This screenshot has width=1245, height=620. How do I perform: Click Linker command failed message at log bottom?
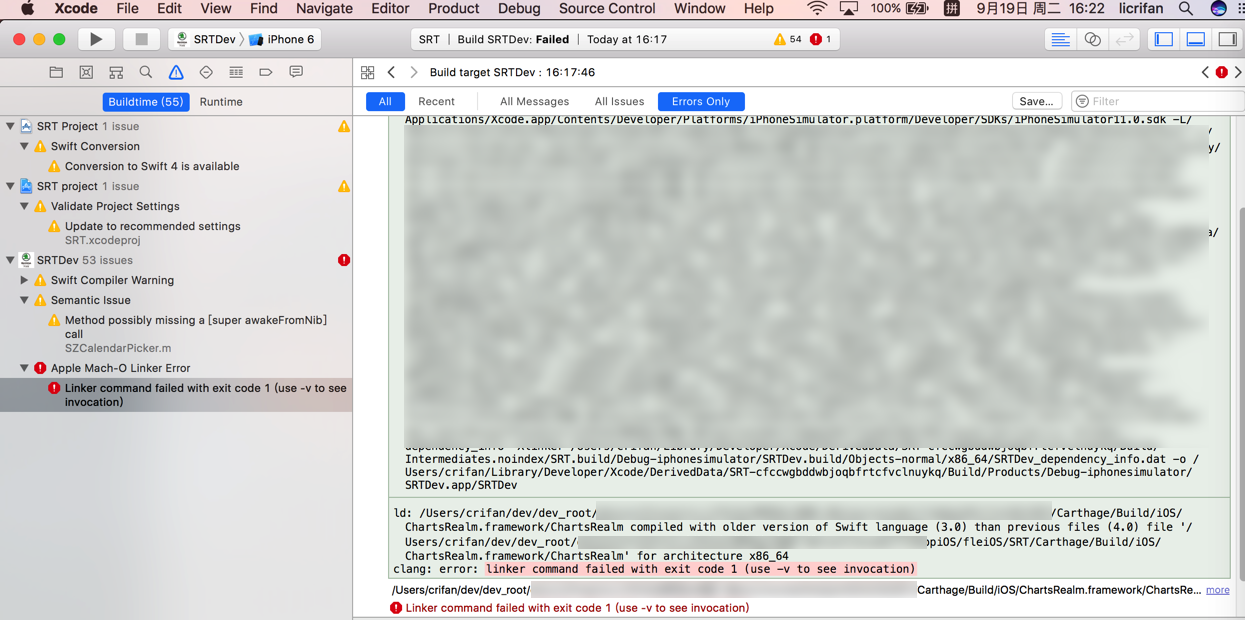pos(577,608)
